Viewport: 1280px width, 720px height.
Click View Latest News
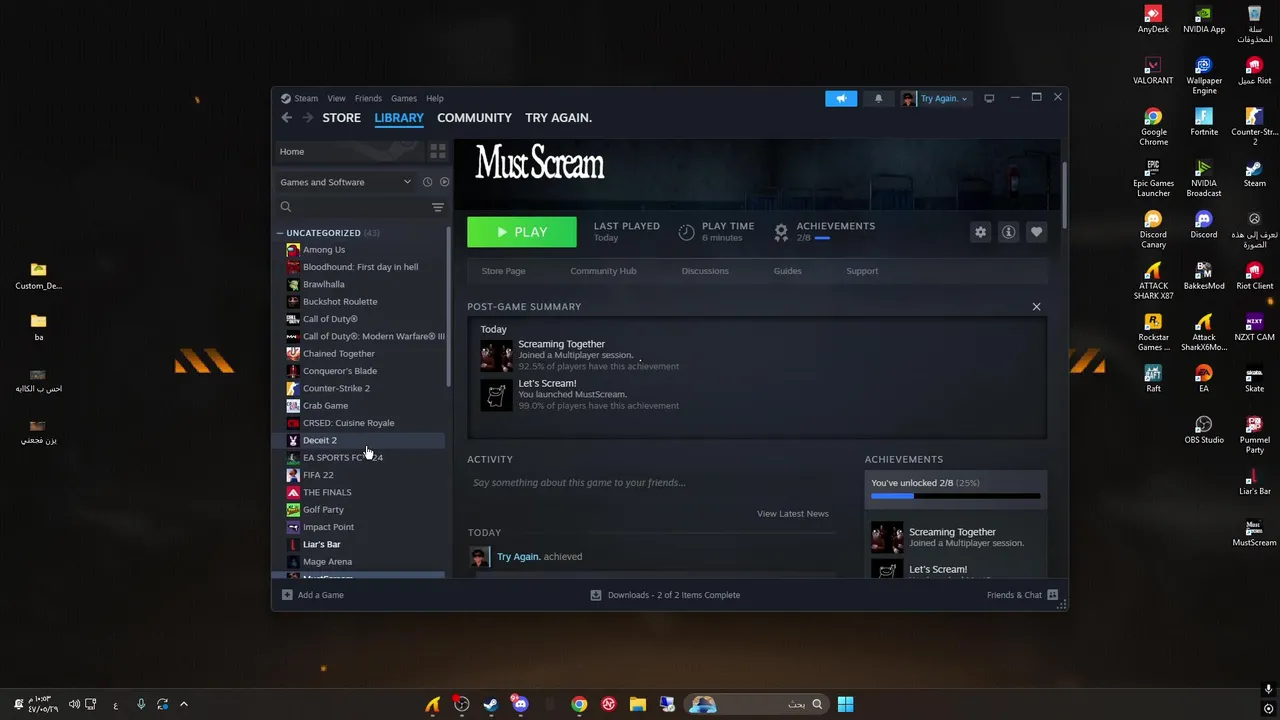tap(793, 514)
